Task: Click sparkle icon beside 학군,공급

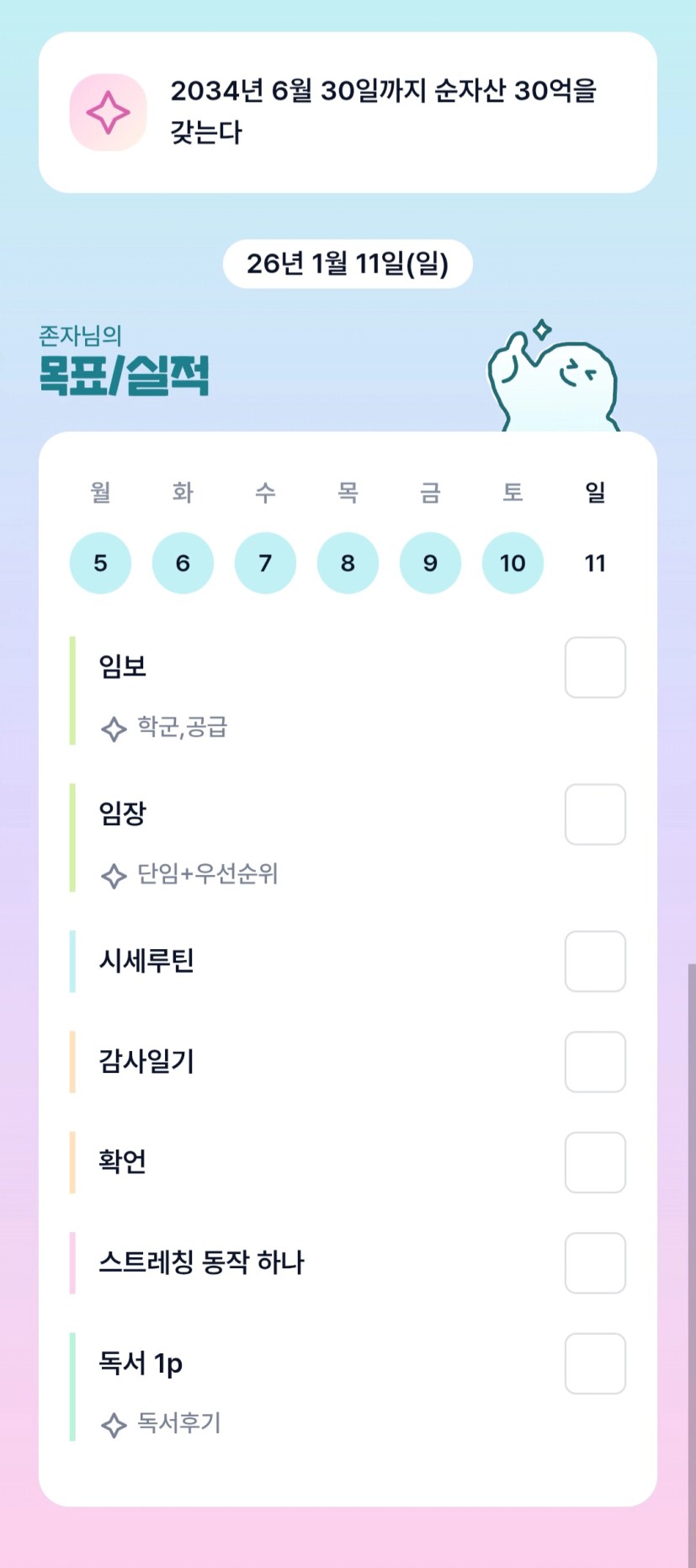Action: coord(114,728)
